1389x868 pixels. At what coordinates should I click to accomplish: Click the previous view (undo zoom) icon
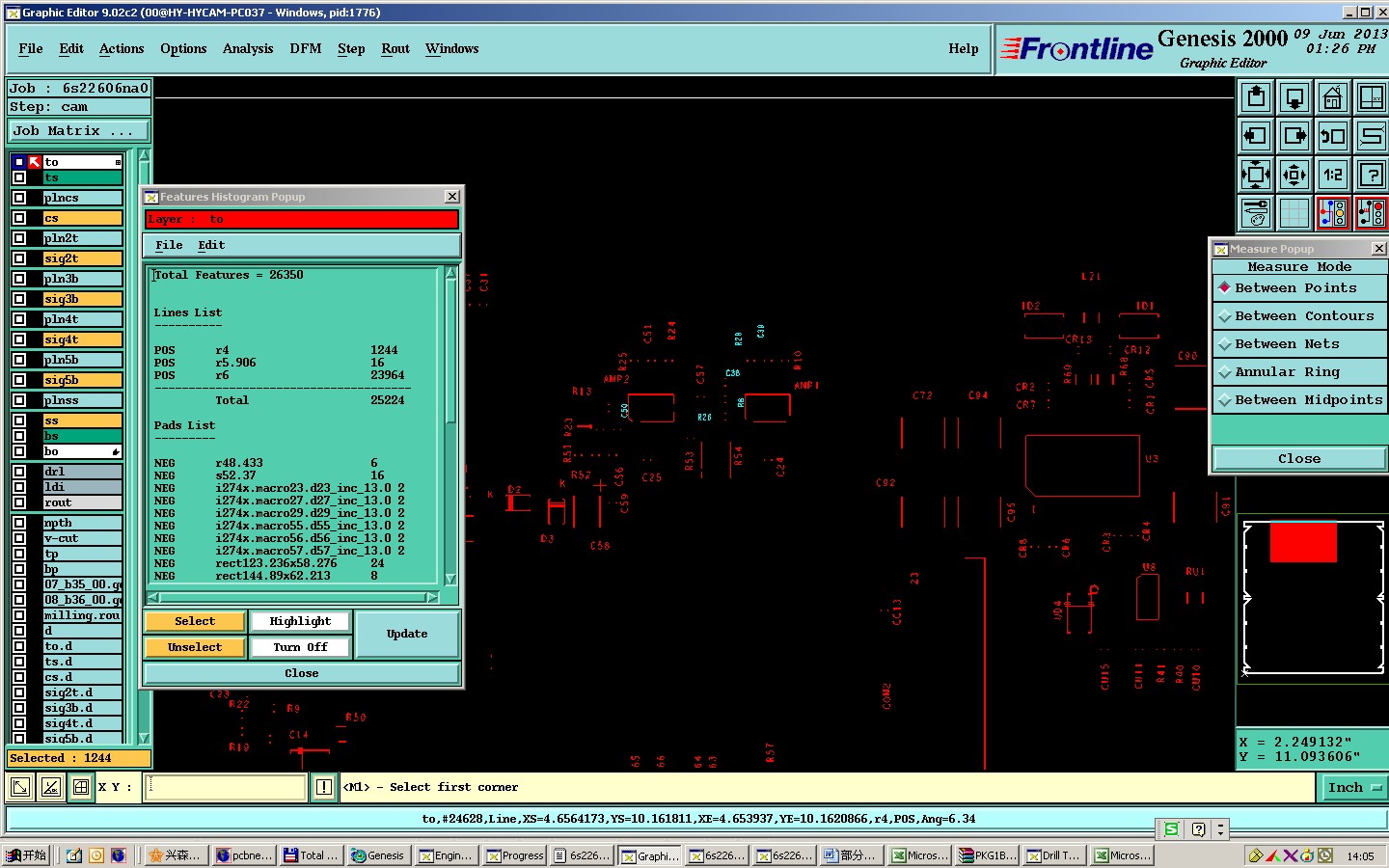pyautogui.click(x=1332, y=136)
